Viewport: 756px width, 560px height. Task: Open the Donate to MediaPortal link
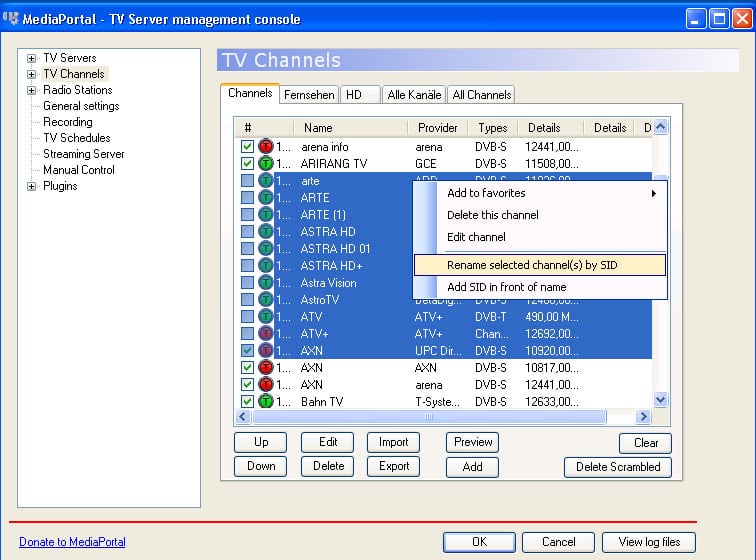pyautogui.click(x=72, y=542)
